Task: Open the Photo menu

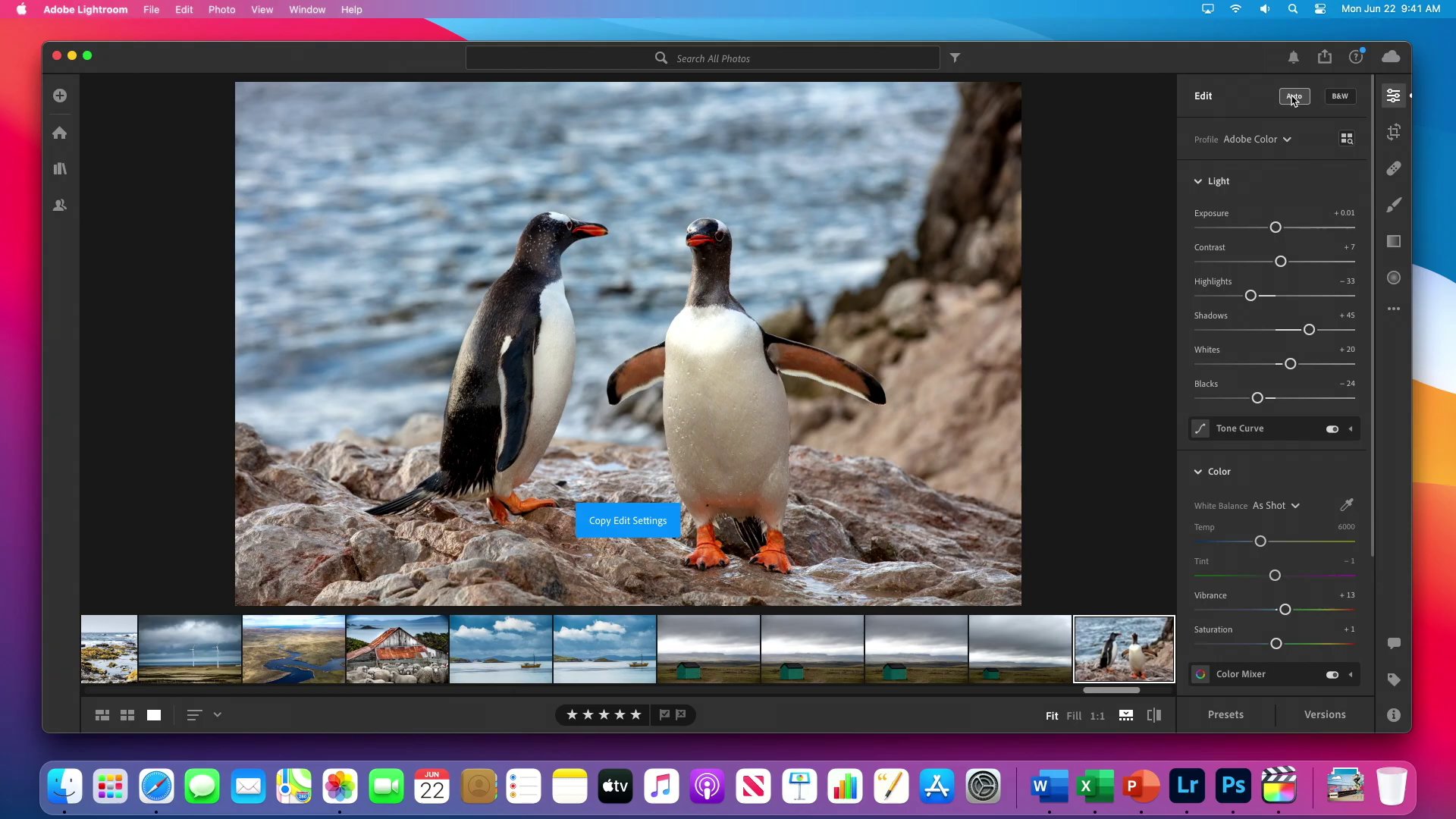Action: [221, 9]
